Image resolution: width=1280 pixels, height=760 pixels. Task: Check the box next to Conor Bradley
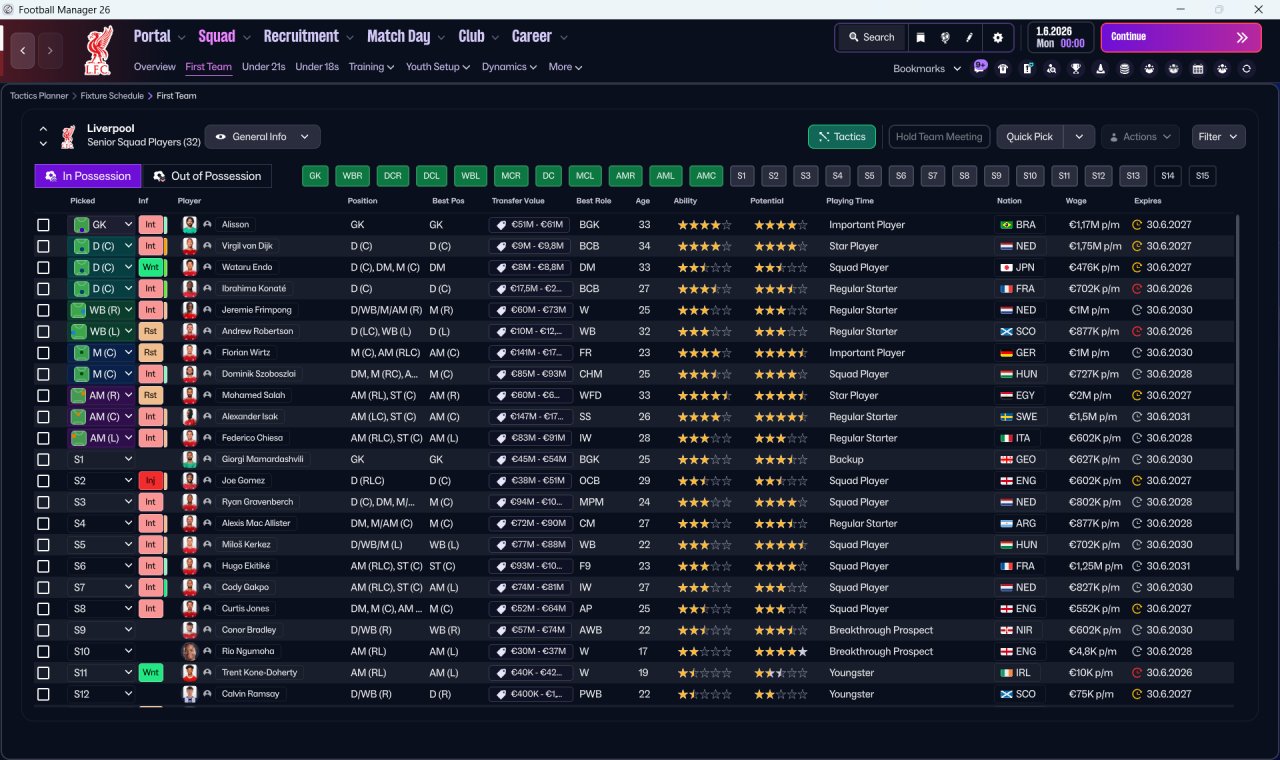coord(43,631)
